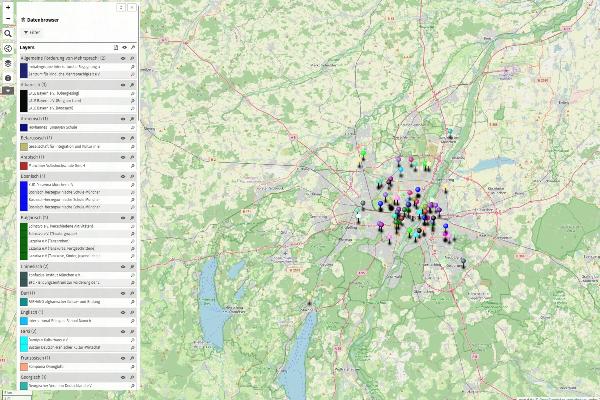Screen dimensions: 600x400
Task: Zoom to the Georgisch layer group
Action: point(132,377)
